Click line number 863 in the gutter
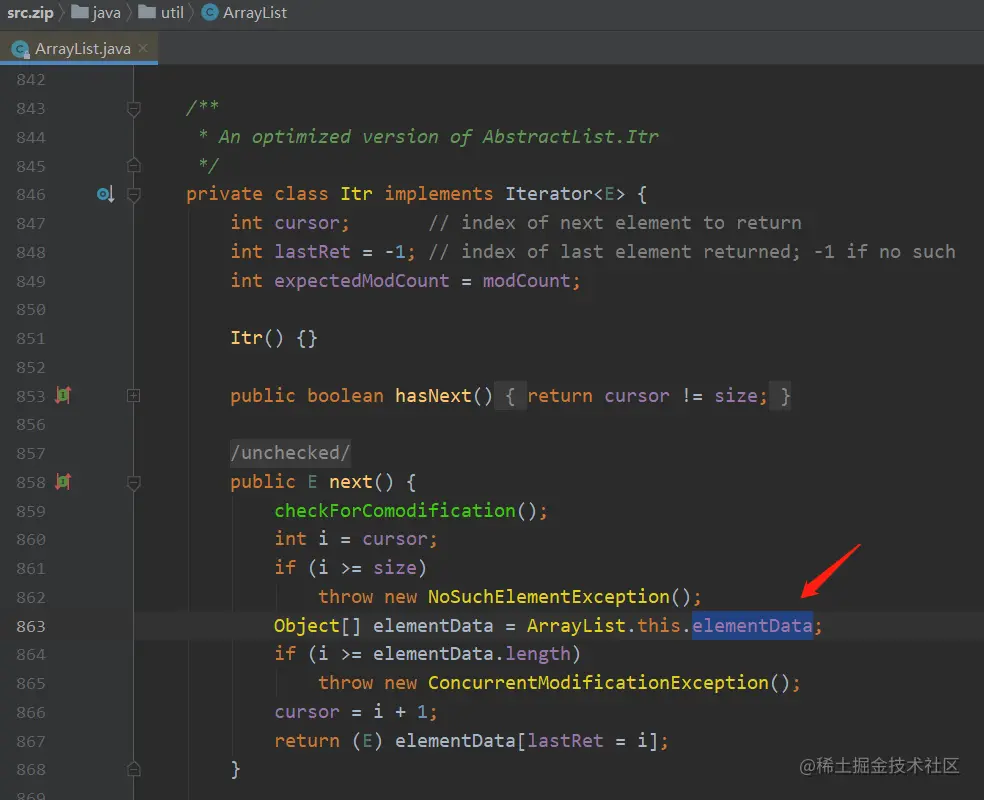This screenshot has height=800, width=984. click(31, 626)
